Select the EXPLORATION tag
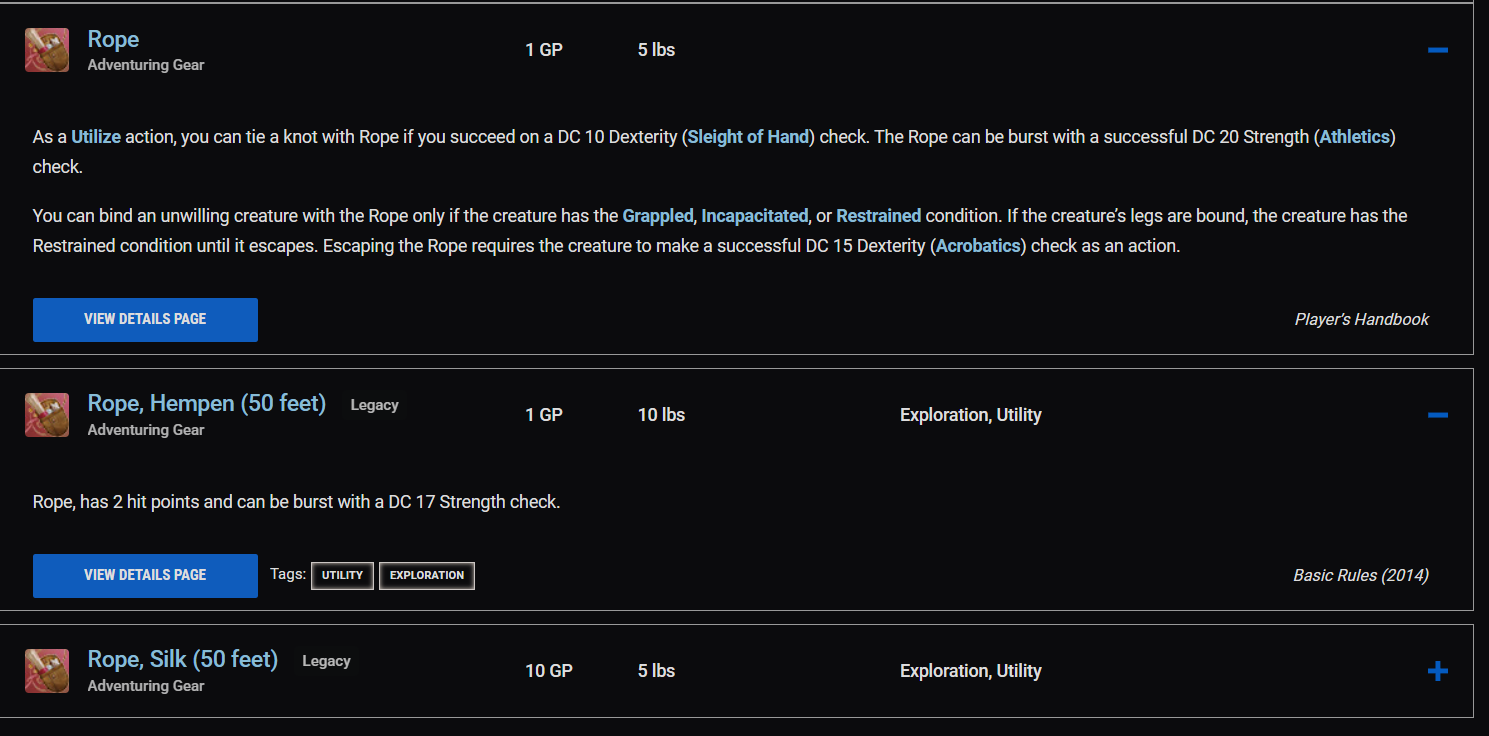 [427, 576]
